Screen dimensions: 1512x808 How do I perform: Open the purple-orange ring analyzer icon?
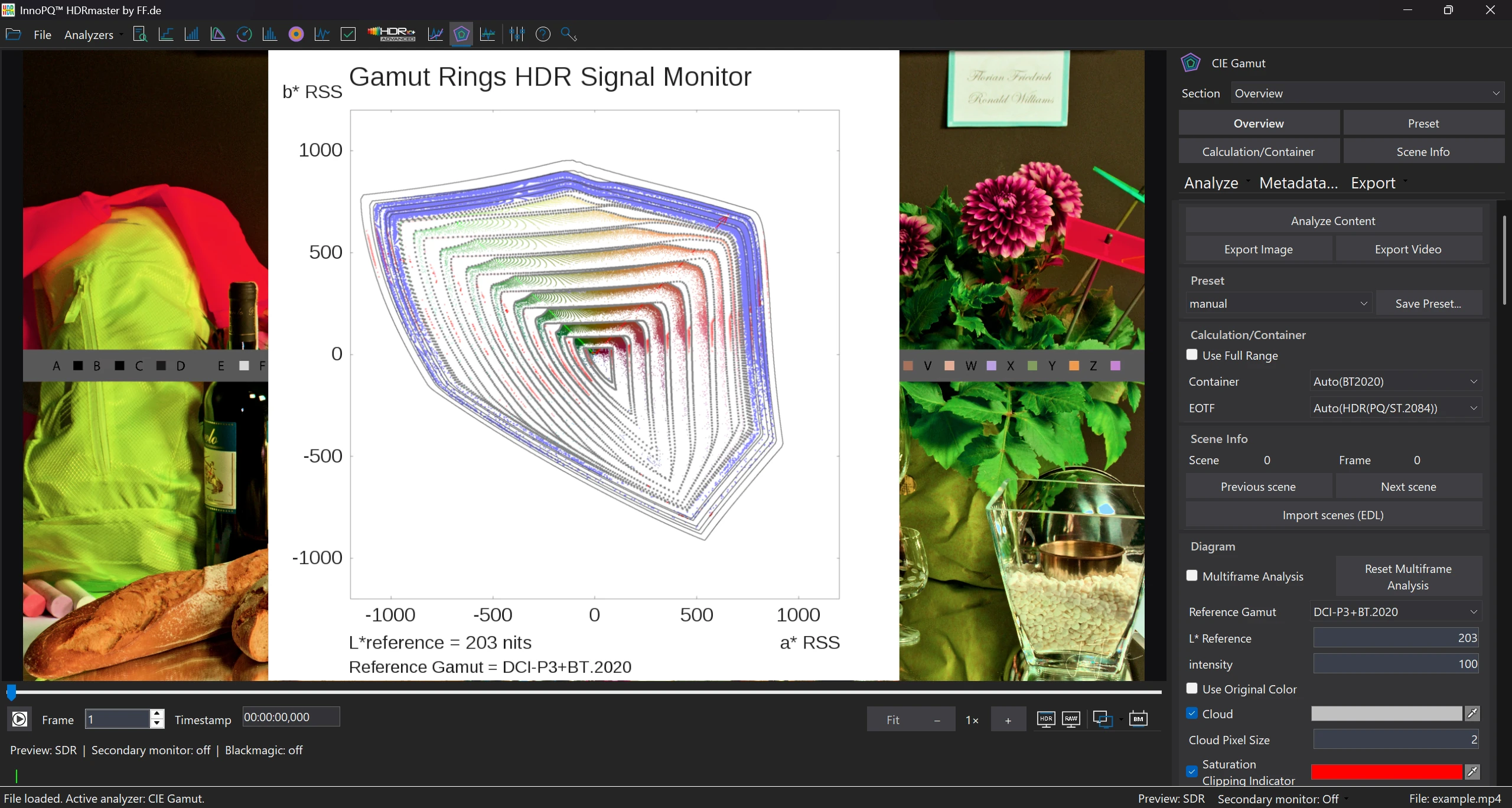click(x=296, y=34)
